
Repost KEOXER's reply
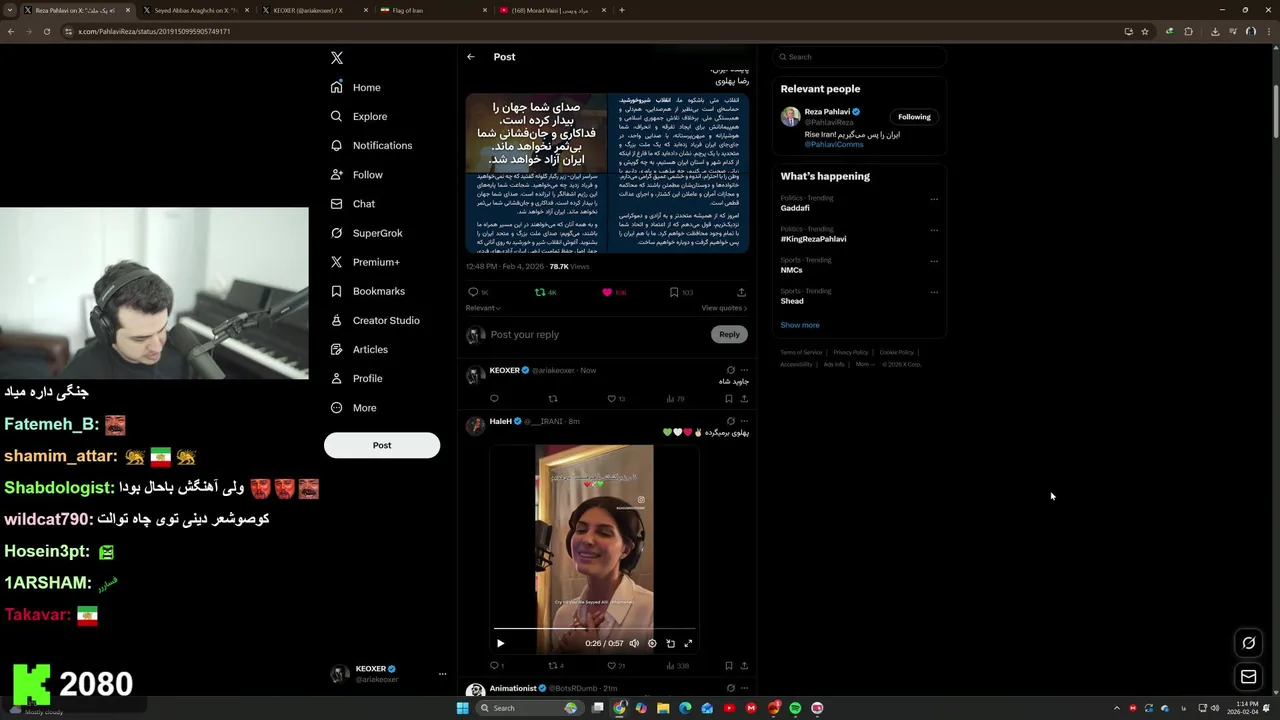[x=552, y=398]
